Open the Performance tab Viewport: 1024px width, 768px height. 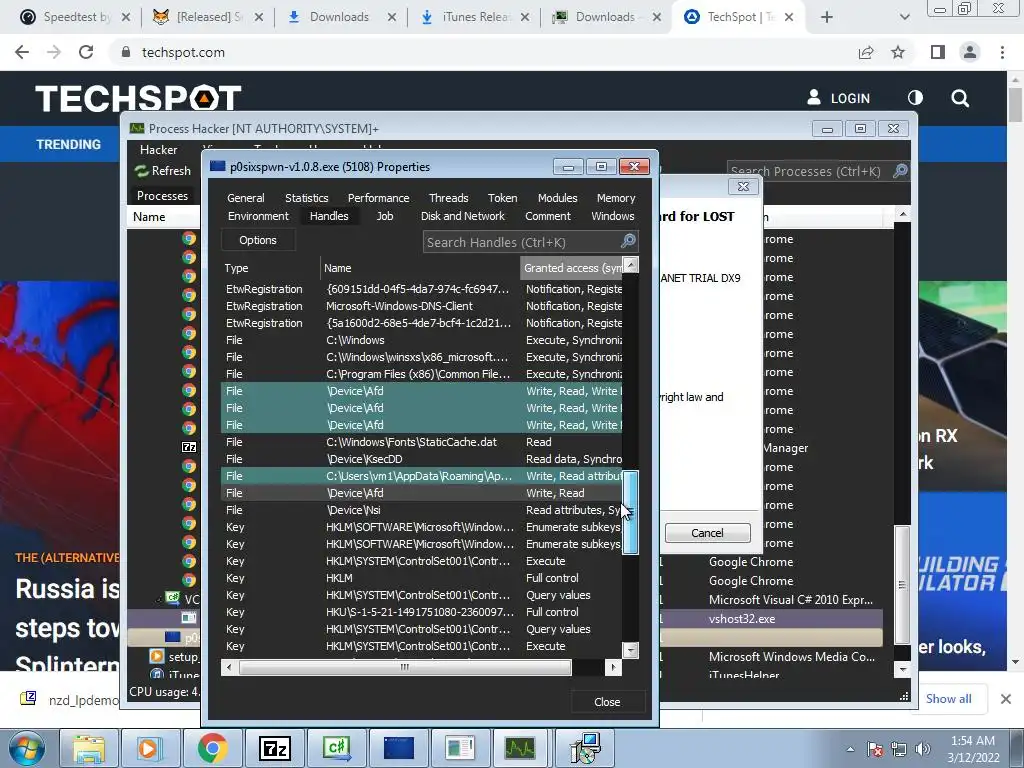tap(378, 198)
